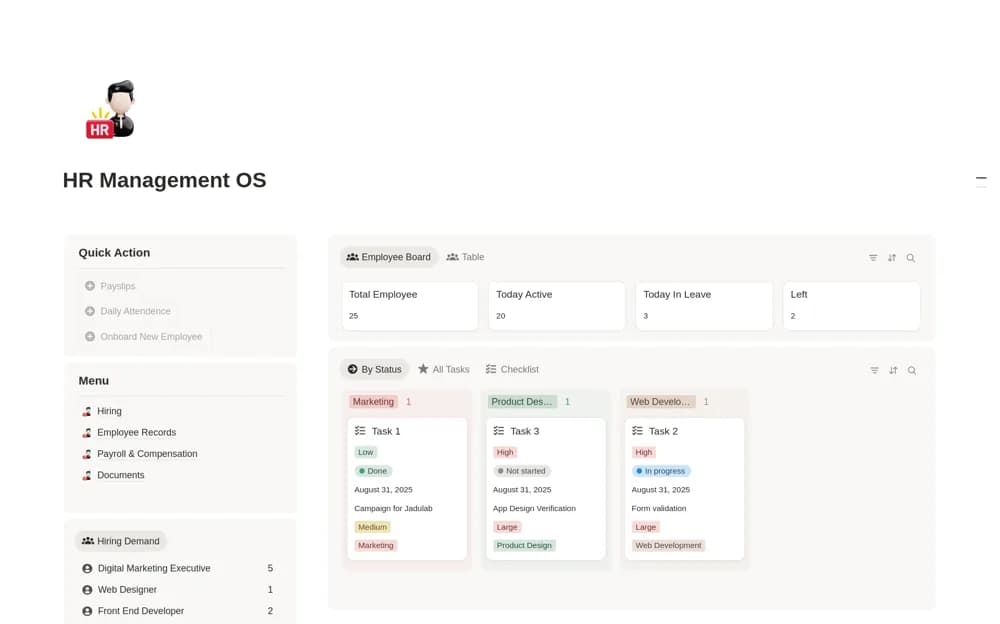Screen dimensions: 1000x624
Task: Open the Hiring page from Menu
Action: [x=109, y=412]
